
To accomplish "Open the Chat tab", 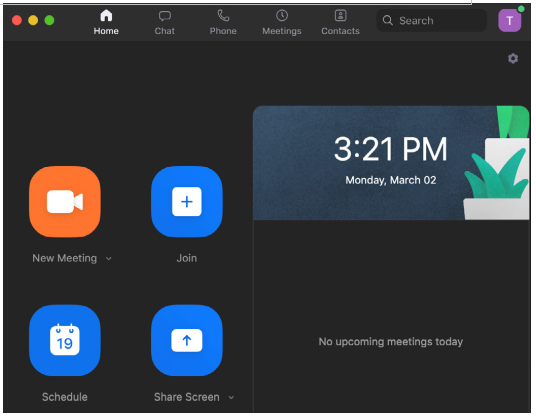I will [x=165, y=23].
